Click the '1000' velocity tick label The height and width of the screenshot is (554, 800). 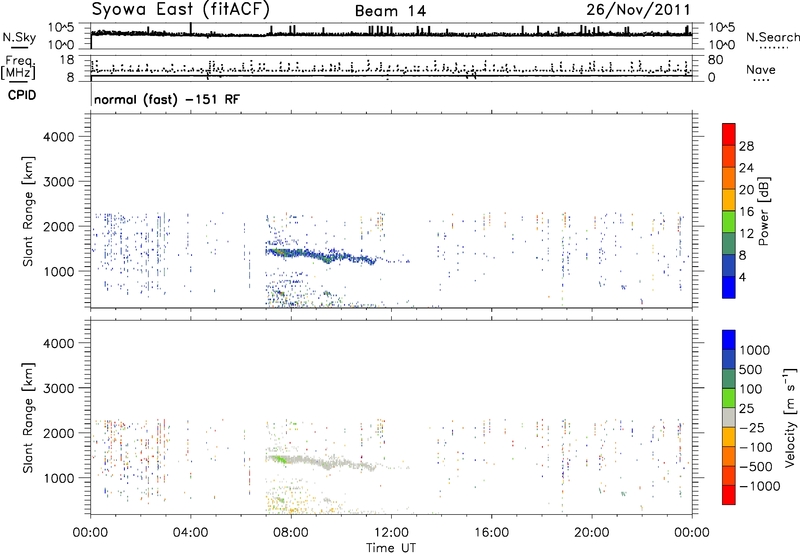[754, 350]
